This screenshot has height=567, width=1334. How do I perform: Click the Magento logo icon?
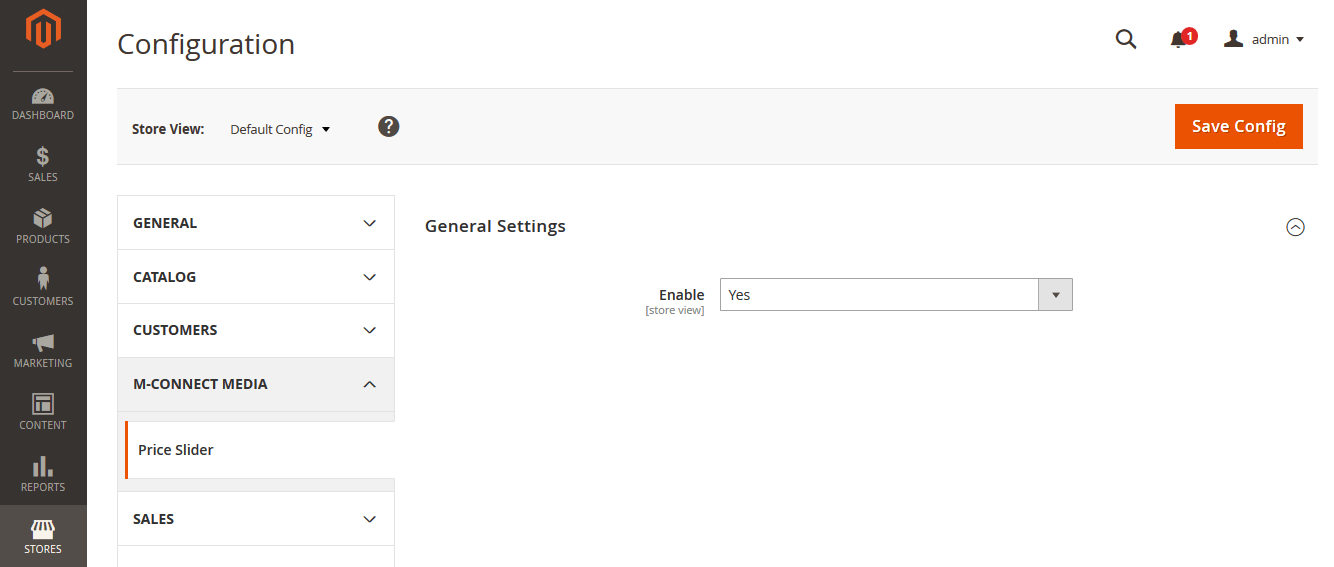coord(43,30)
